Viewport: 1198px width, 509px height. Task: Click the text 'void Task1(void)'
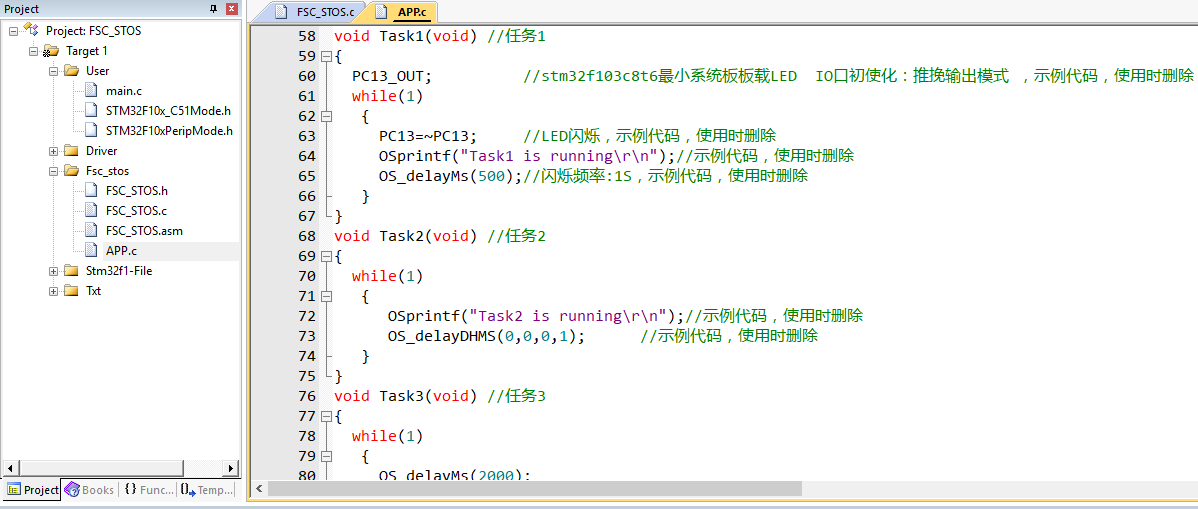tap(406, 36)
